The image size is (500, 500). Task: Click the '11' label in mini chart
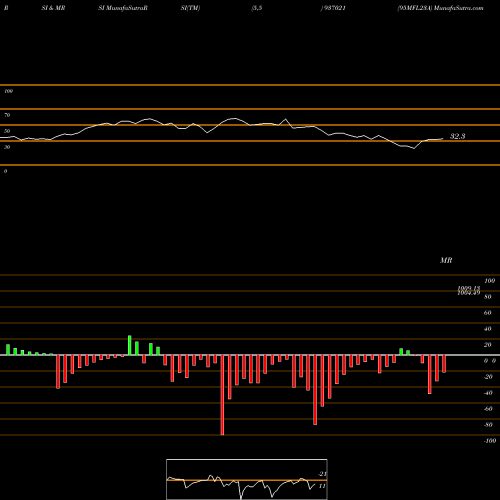(322, 486)
